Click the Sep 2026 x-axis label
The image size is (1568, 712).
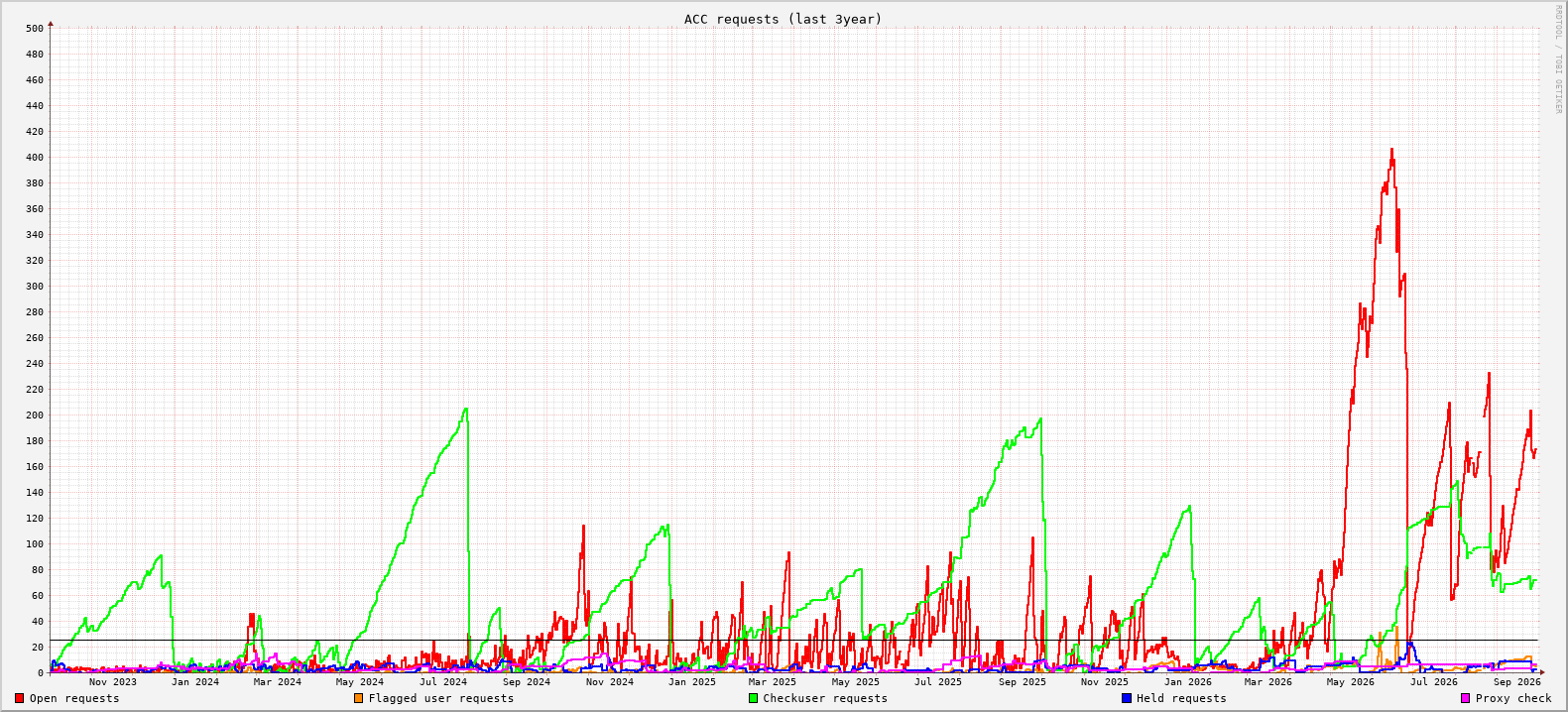(x=1517, y=682)
